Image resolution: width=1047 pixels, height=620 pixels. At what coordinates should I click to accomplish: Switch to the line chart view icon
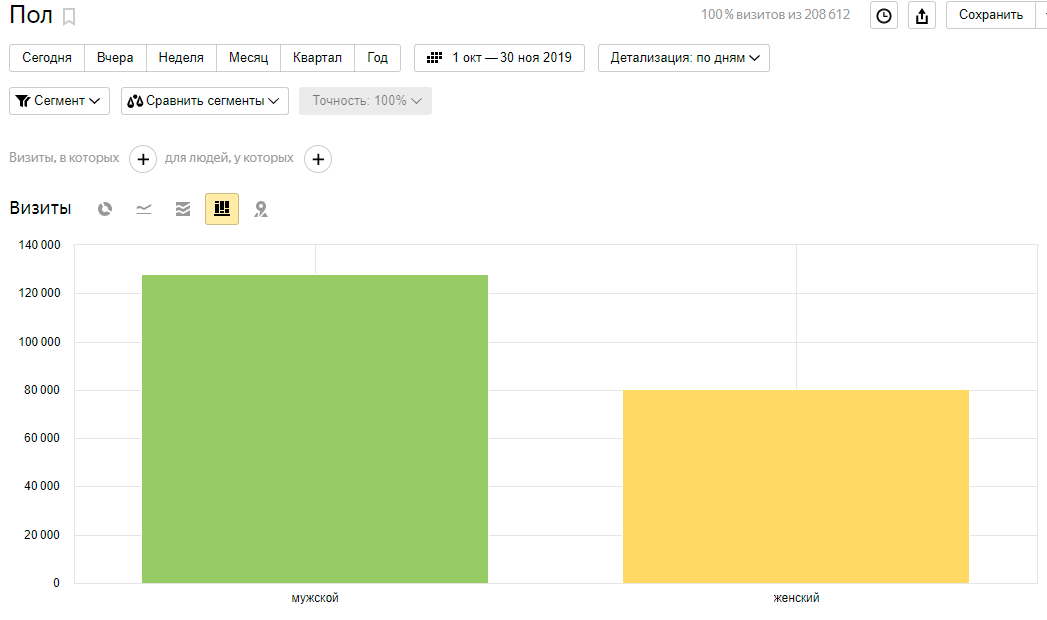point(144,209)
